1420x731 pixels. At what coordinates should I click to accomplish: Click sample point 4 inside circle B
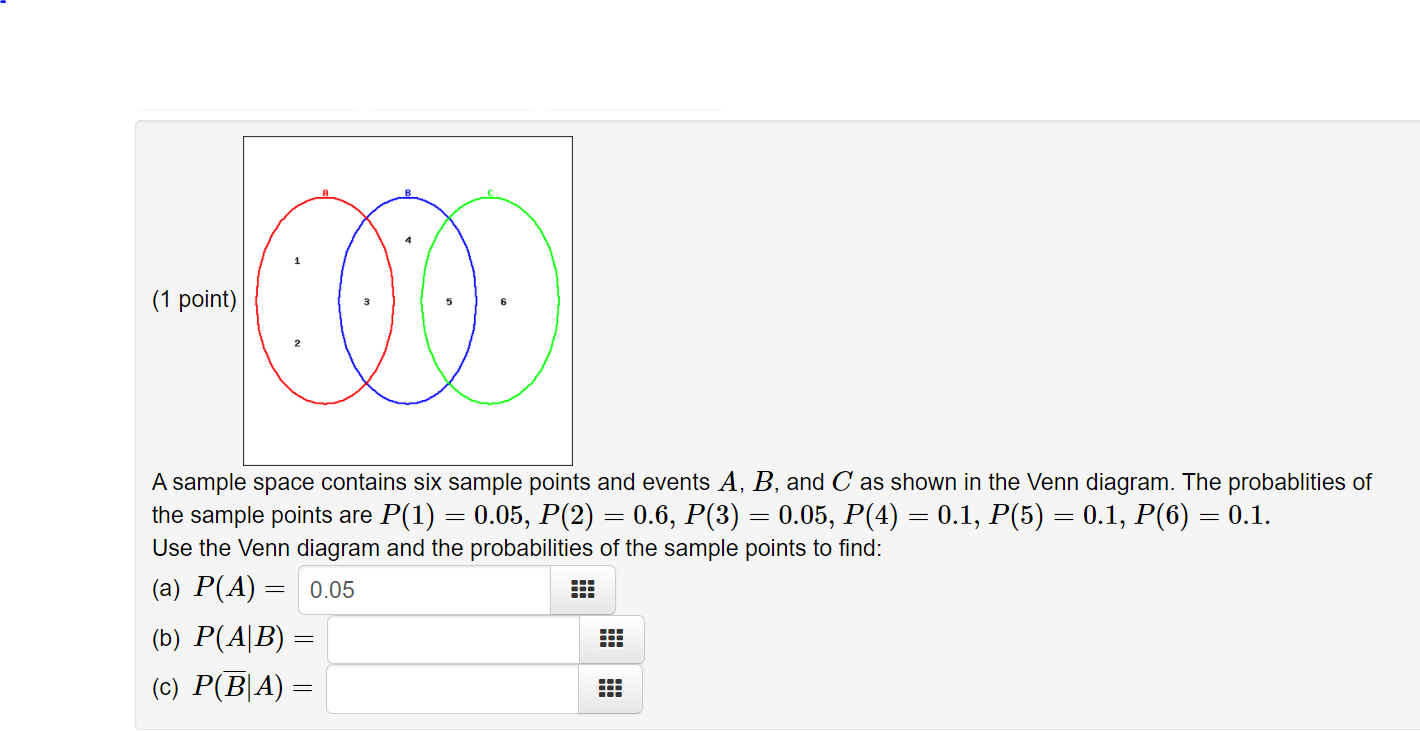(x=408, y=239)
